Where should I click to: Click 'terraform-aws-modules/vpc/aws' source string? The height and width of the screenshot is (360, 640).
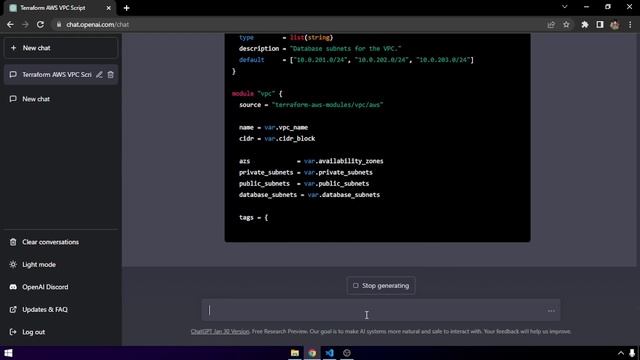[327, 105]
